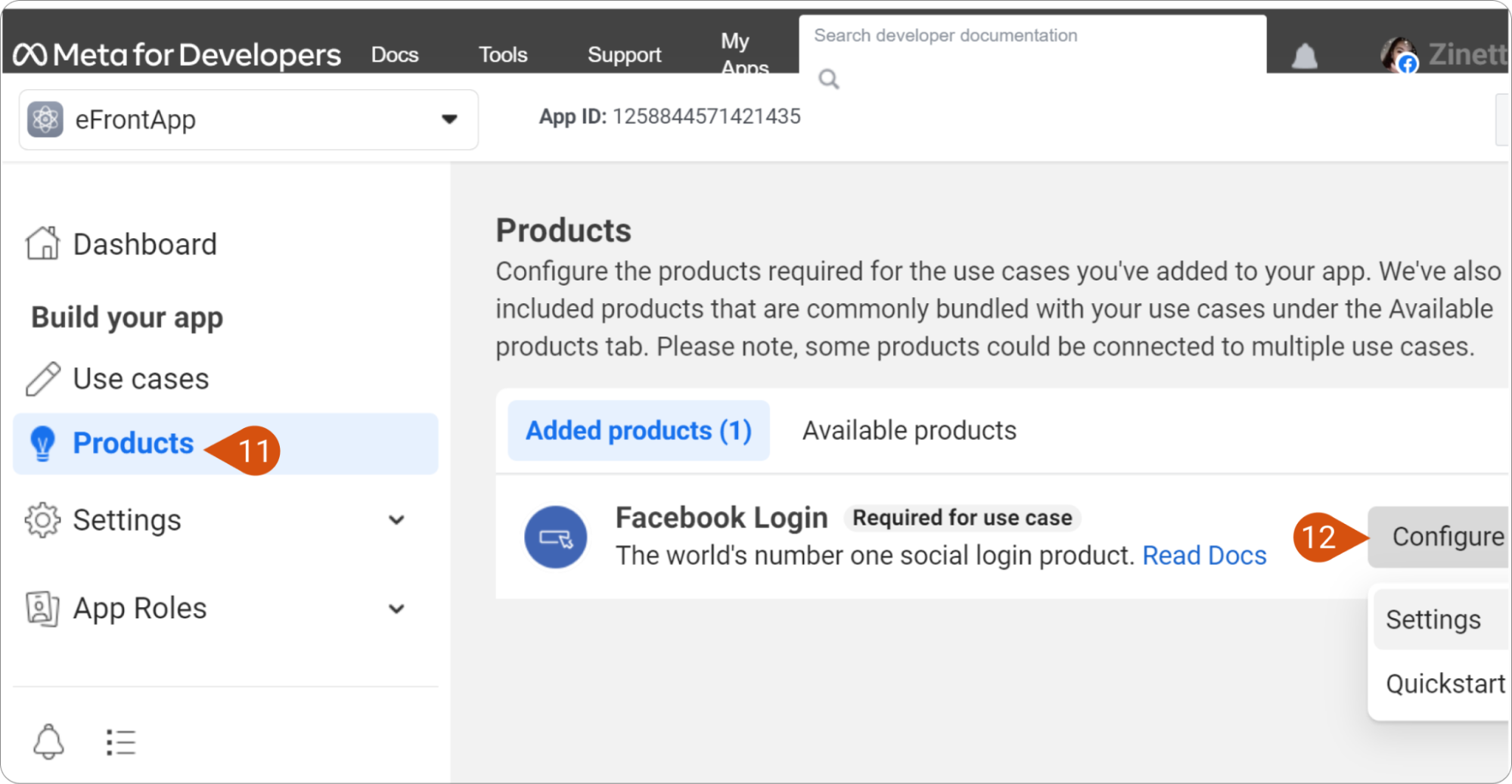Switch to Added products (1) tab

638,431
